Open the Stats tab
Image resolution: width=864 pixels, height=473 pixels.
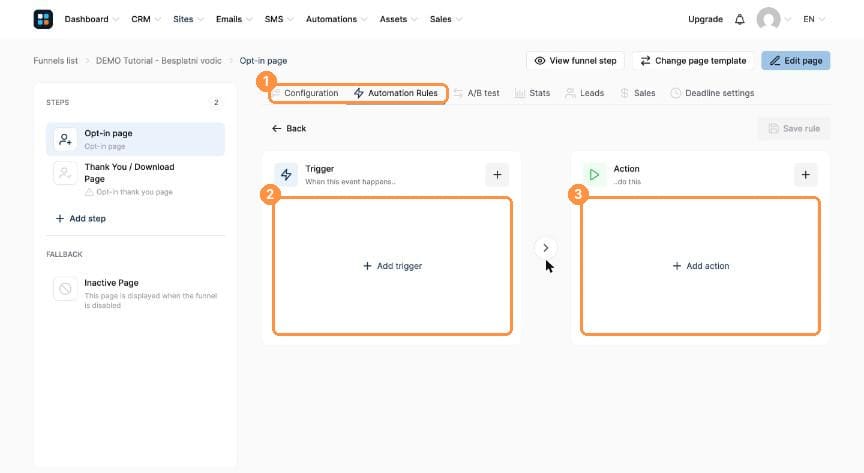(532, 93)
